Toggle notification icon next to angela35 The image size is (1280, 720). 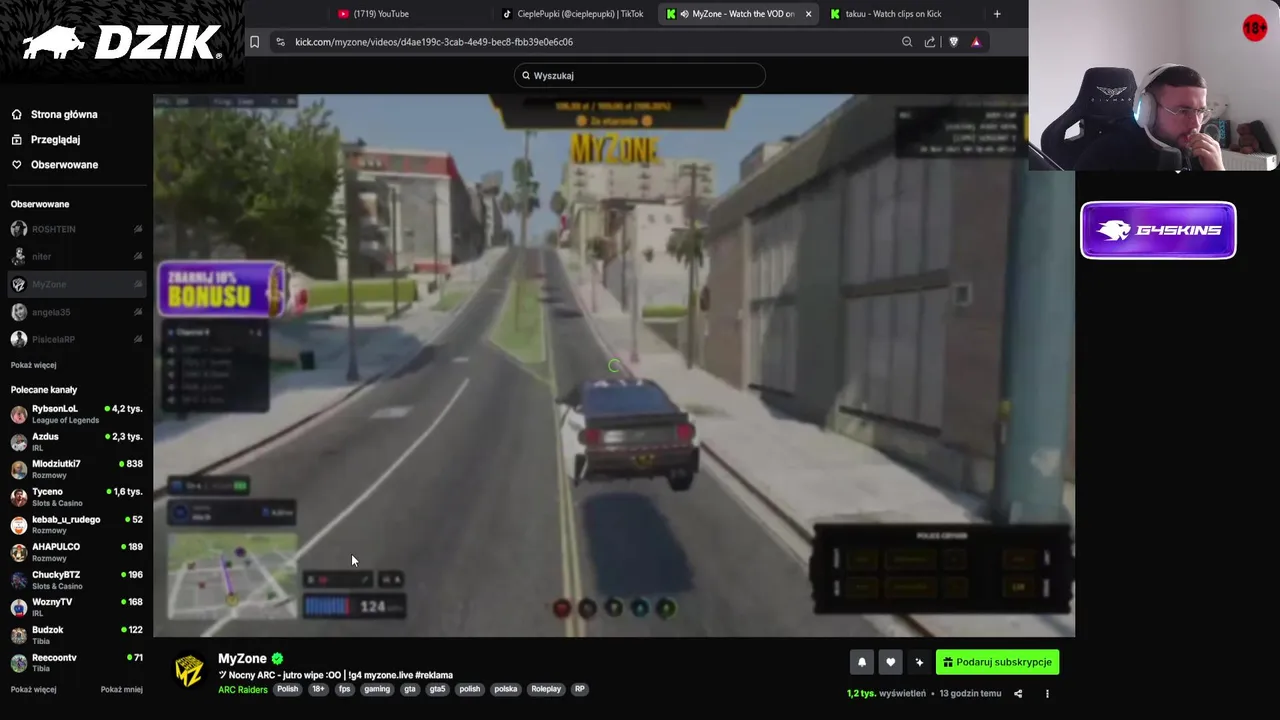pyautogui.click(x=138, y=312)
